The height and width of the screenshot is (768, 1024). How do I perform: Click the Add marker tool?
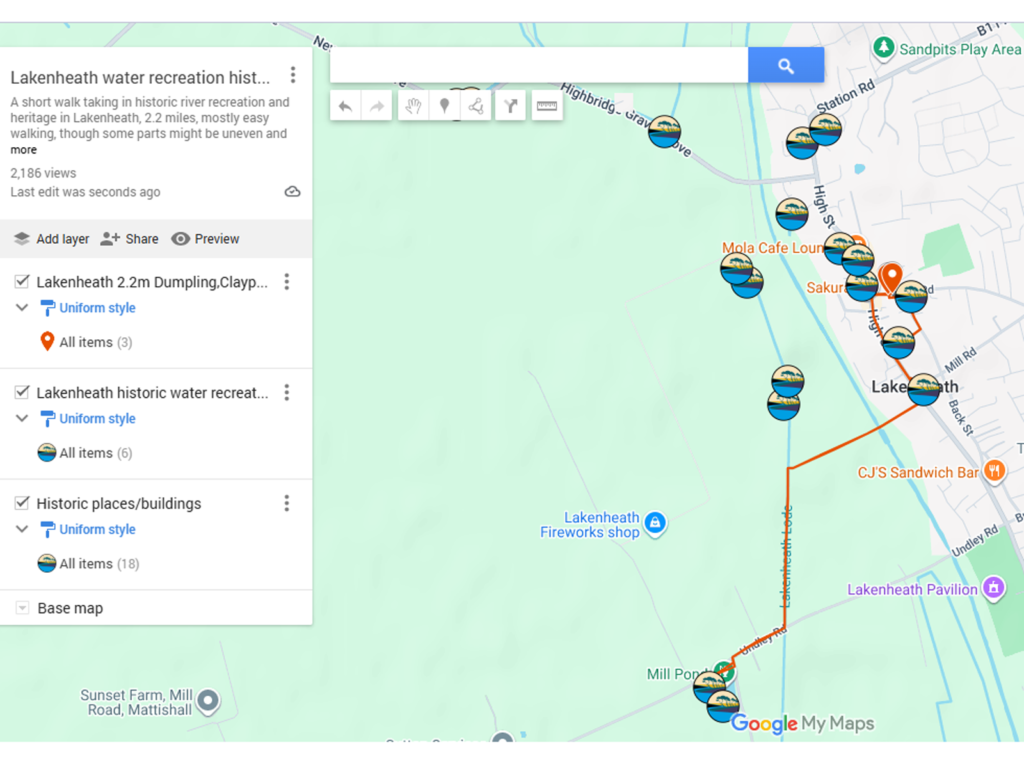[444, 105]
